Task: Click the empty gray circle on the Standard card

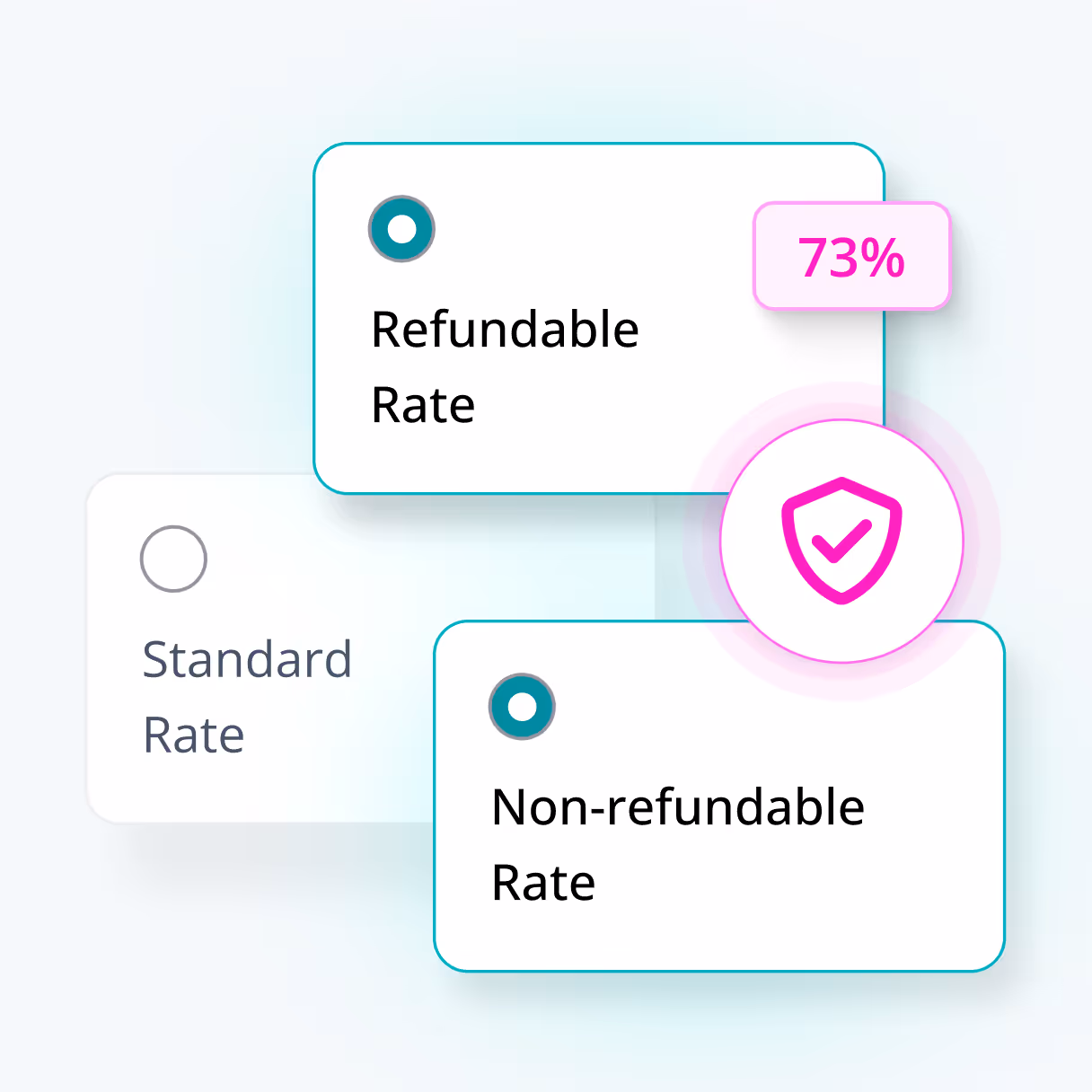Action: click(x=173, y=559)
